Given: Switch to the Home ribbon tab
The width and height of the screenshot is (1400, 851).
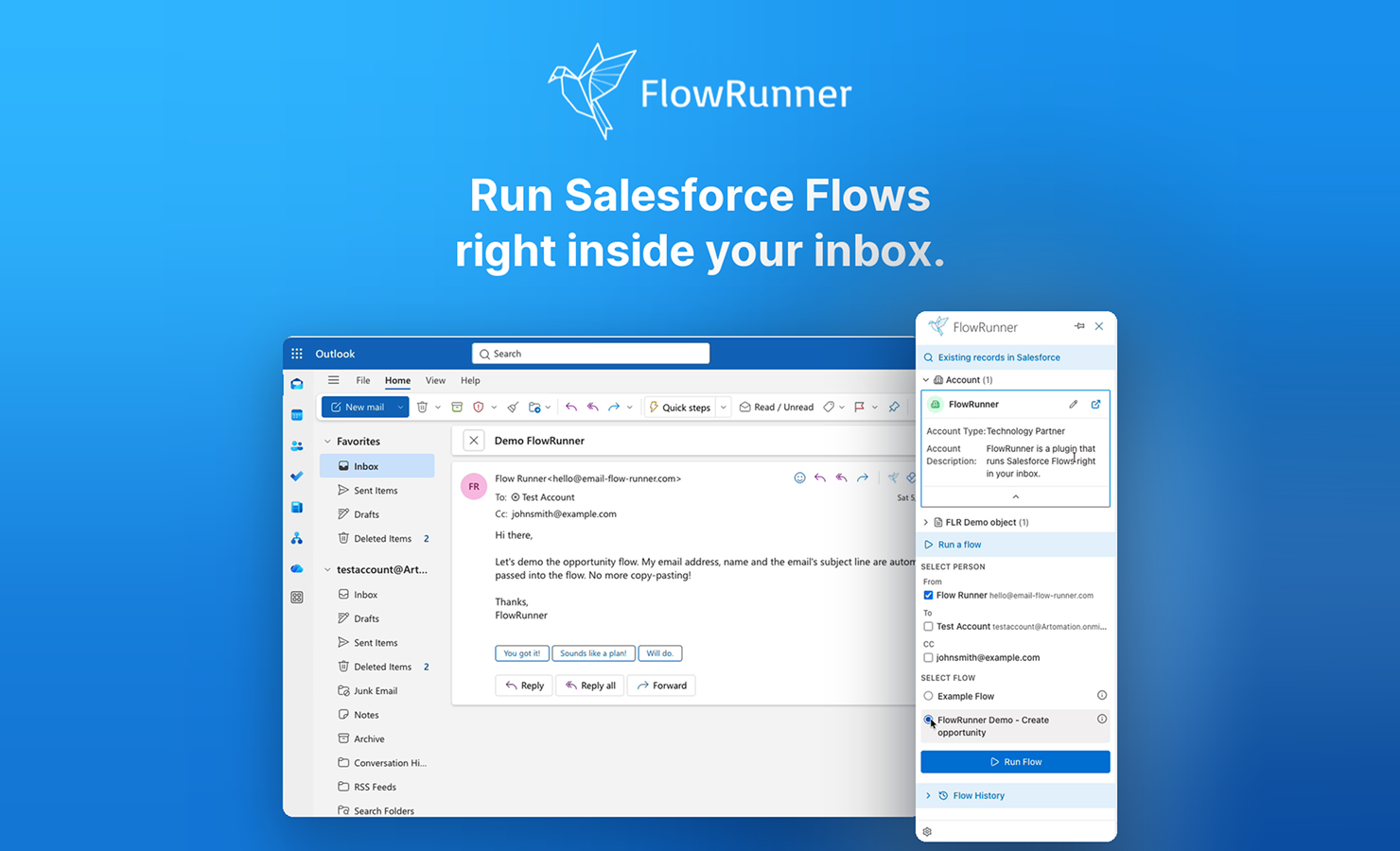Looking at the screenshot, I should click(397, 380).
